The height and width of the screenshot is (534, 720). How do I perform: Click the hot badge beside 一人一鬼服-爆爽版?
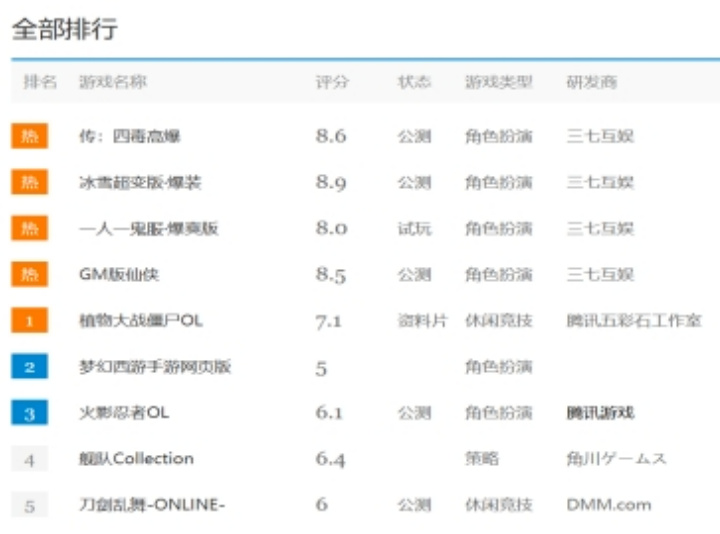tap(29, 228)
